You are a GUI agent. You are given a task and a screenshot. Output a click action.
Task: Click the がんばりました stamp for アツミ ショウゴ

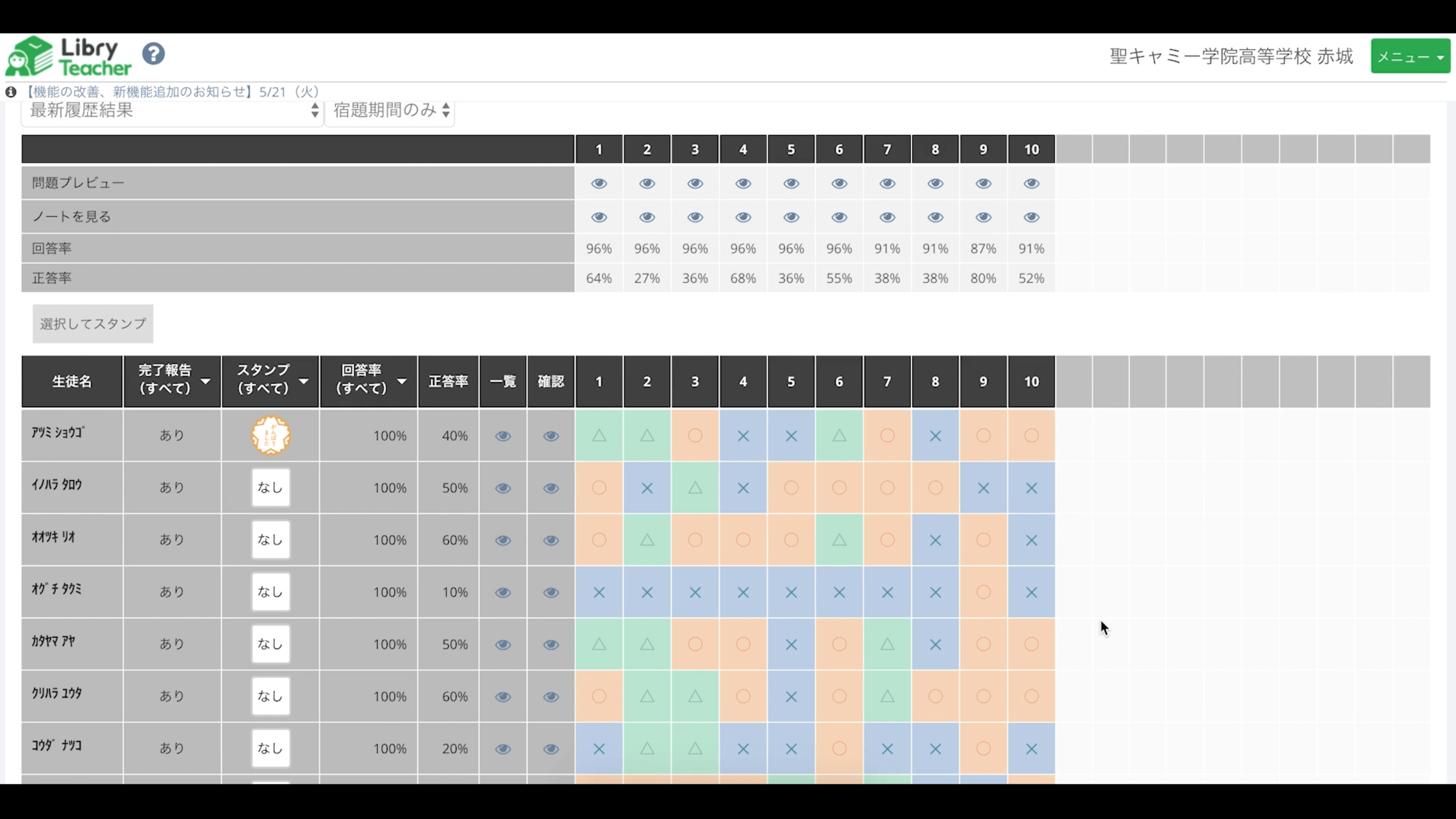coord(271,436)
